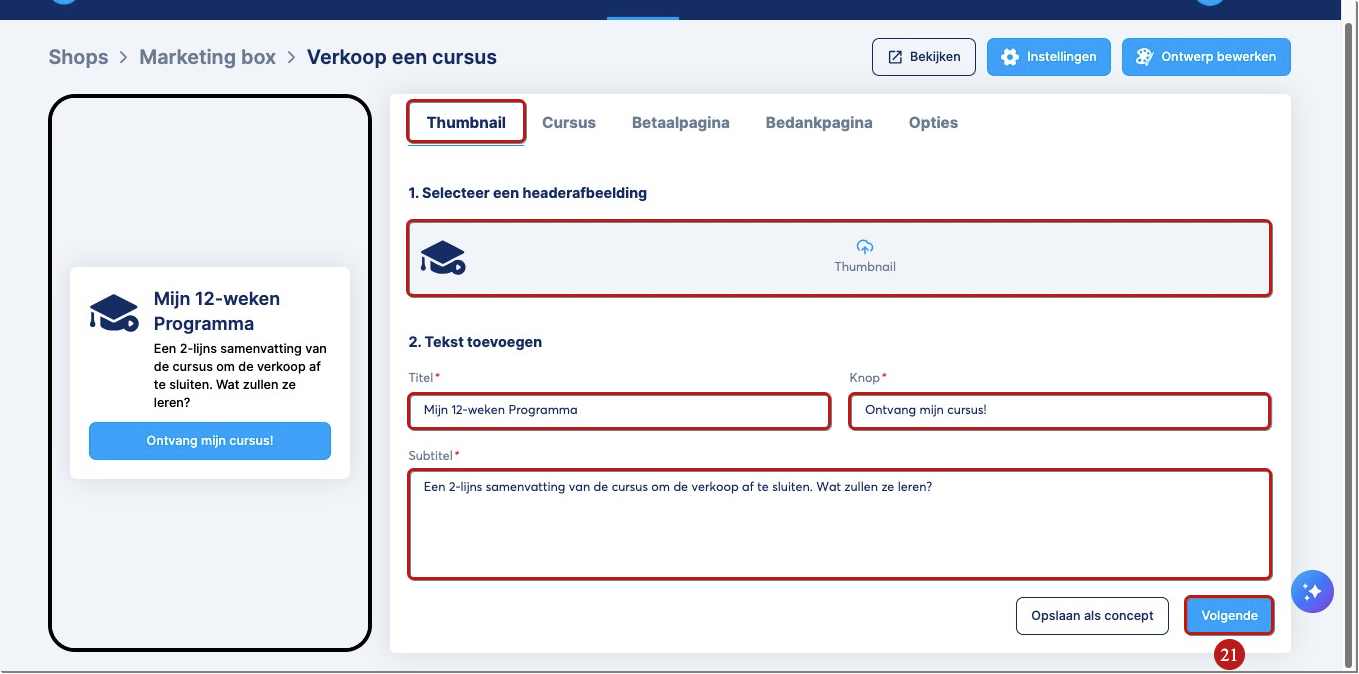This screenshot has width=1359, height=674.
Task: Click Ontwerp bewerken button
Action: tap(1206, 57)
